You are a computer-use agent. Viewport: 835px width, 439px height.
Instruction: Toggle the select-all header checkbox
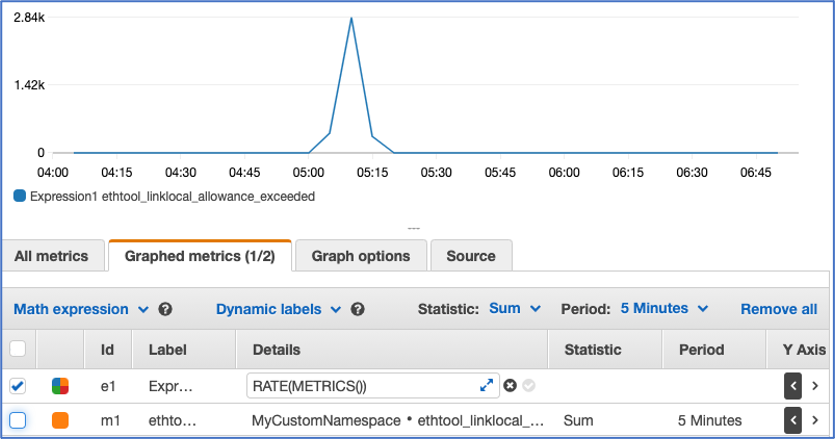(x=18, y=349)
